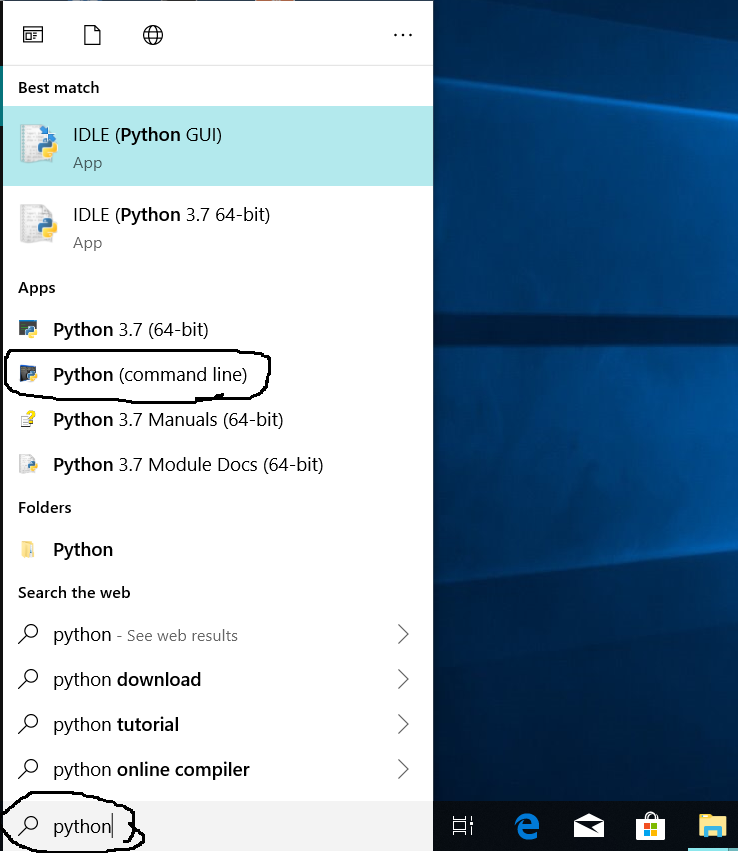Select the Documents filter icon
This screenshot has height=853, width=738.
pos(92,35)
